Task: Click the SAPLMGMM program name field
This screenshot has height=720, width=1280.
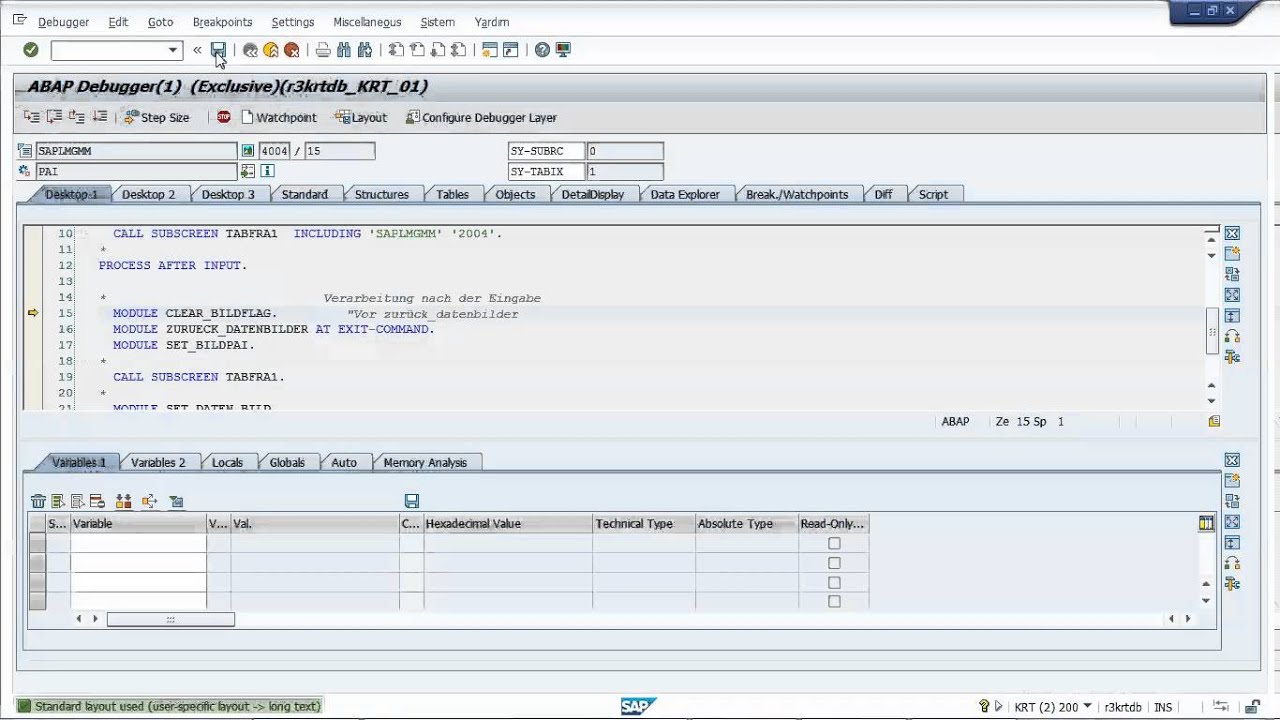Action: click(x=136, y=151)
